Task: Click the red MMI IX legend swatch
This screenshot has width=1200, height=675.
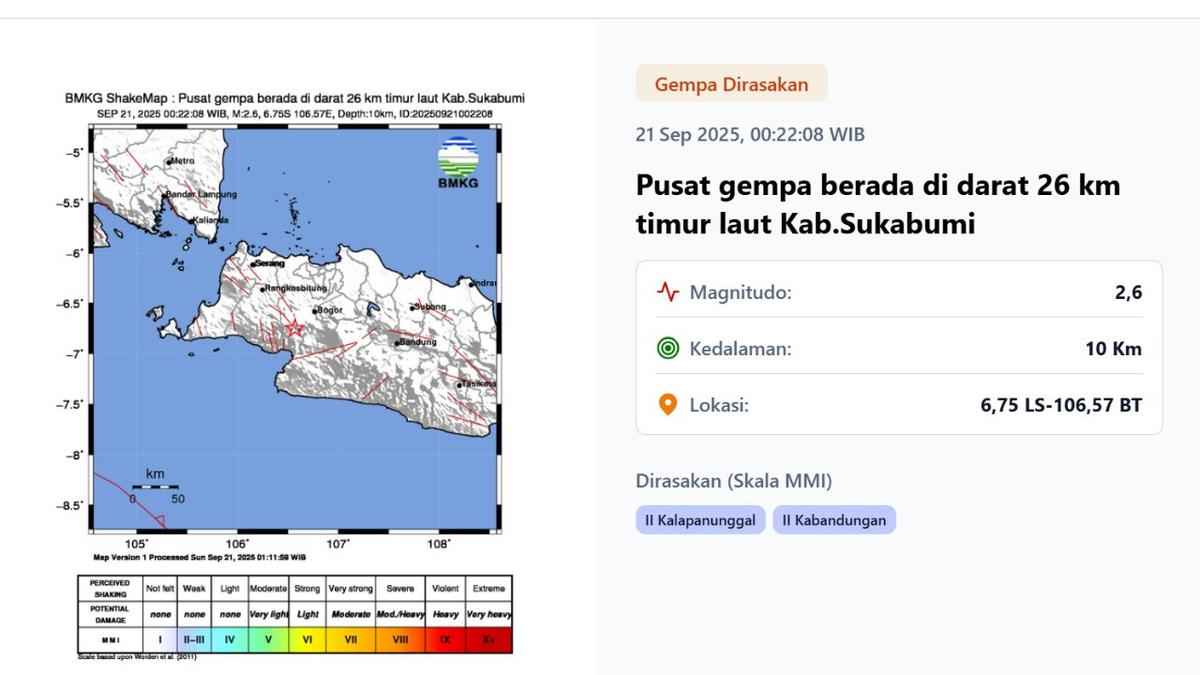Action: [445, 639]
